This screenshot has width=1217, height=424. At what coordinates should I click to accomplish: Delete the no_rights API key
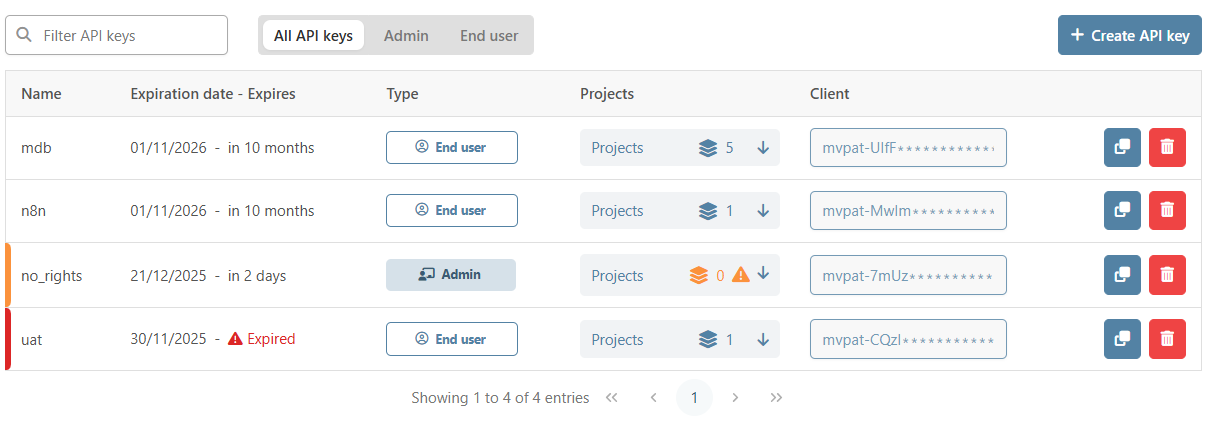(1167, 275)
